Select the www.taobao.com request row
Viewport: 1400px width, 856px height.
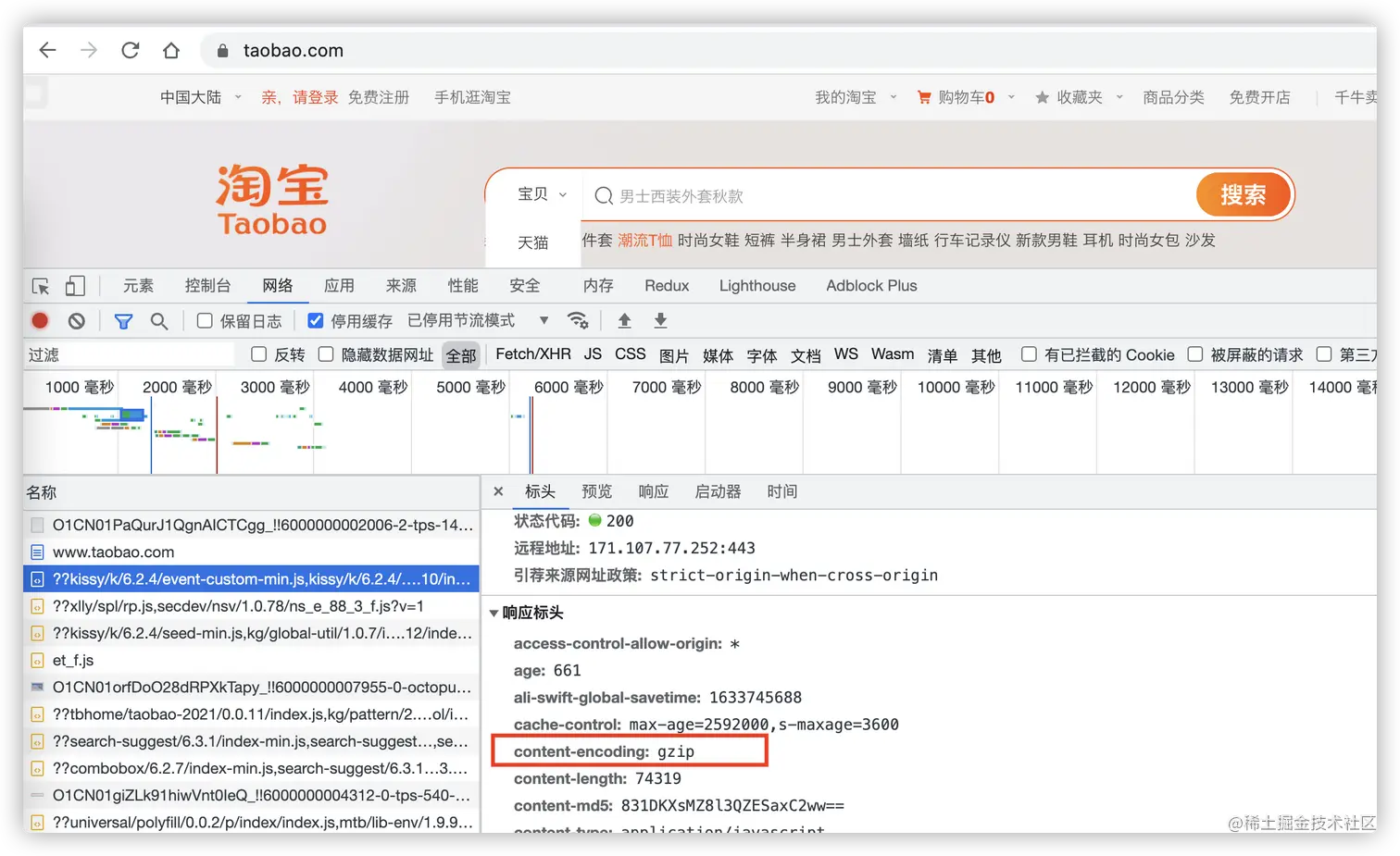(251, 552)
